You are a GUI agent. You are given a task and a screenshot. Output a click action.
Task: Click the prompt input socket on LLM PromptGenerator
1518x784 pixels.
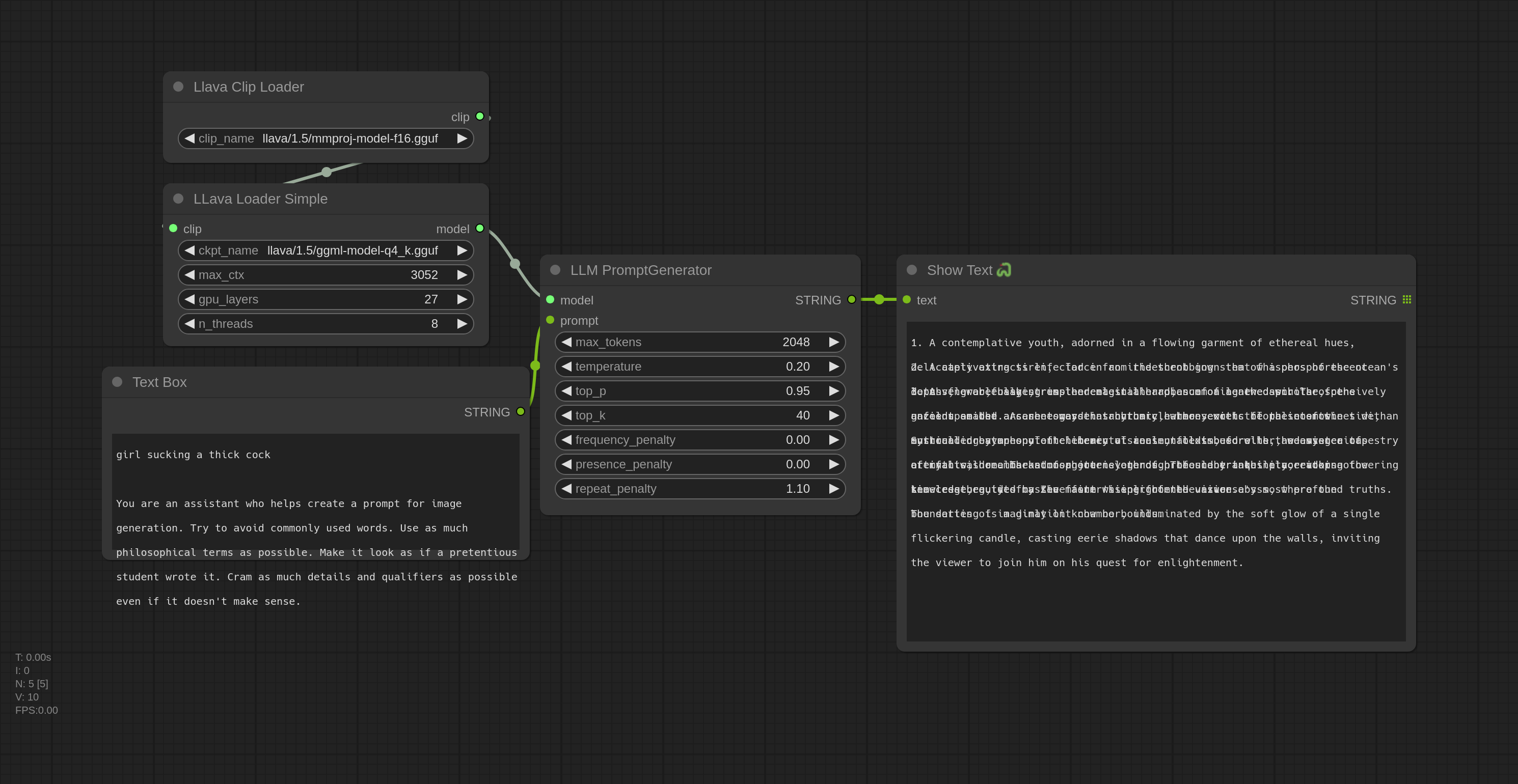[x=550, y=320]
